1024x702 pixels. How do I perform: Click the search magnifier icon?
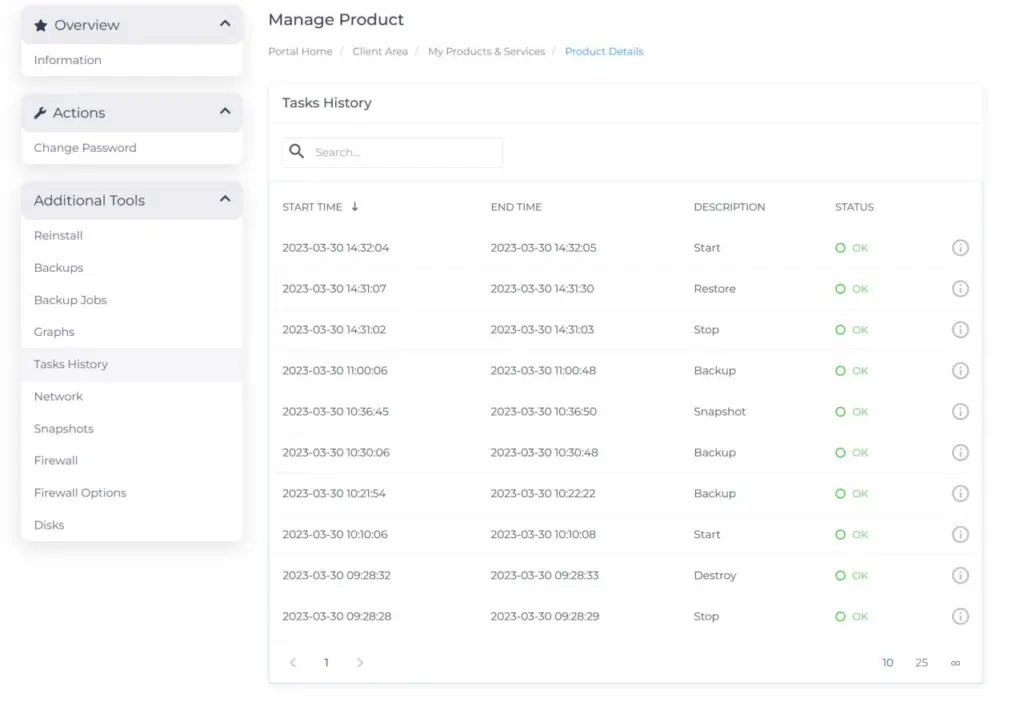[296, 152]
